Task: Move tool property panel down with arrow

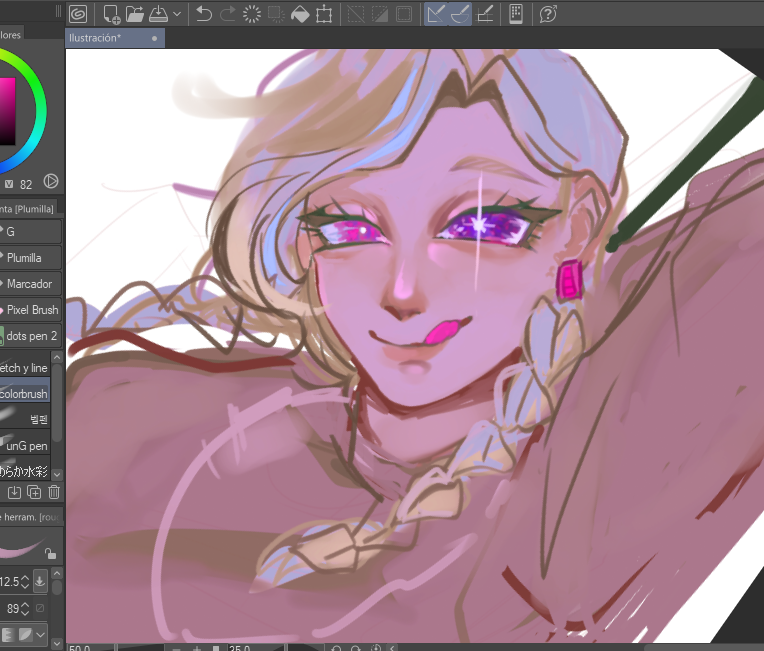Action: click(57, 644)
